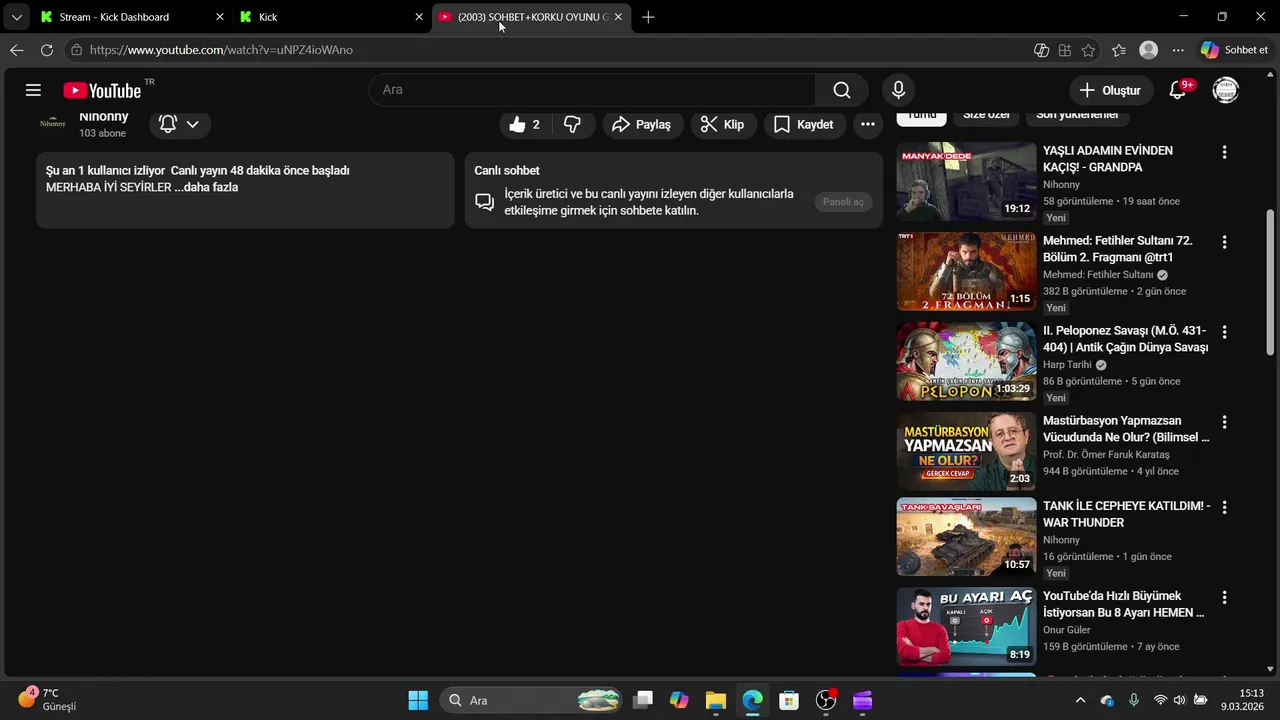Image resolution: width=1280 pixels, height=720 pixels.
Task: Open options menu for Peloponez Savaşı video
Action: pyautogui.click(x=1224, y=332)
